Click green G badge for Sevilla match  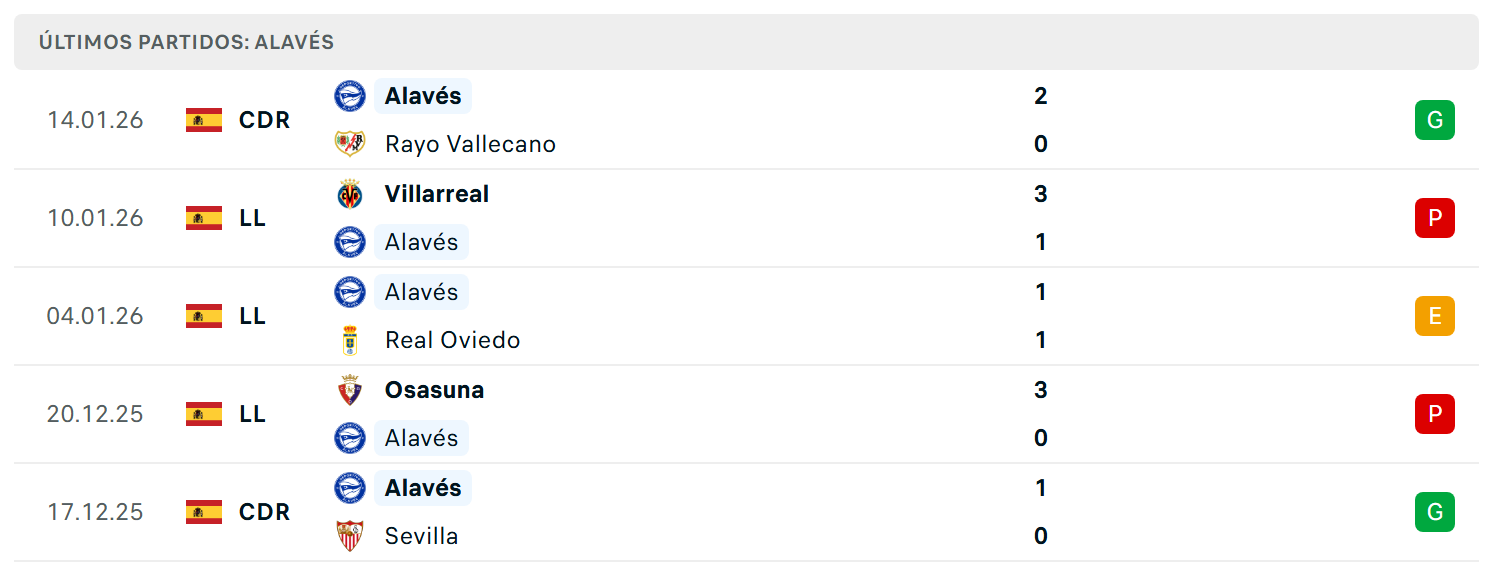coord(1435,512)
